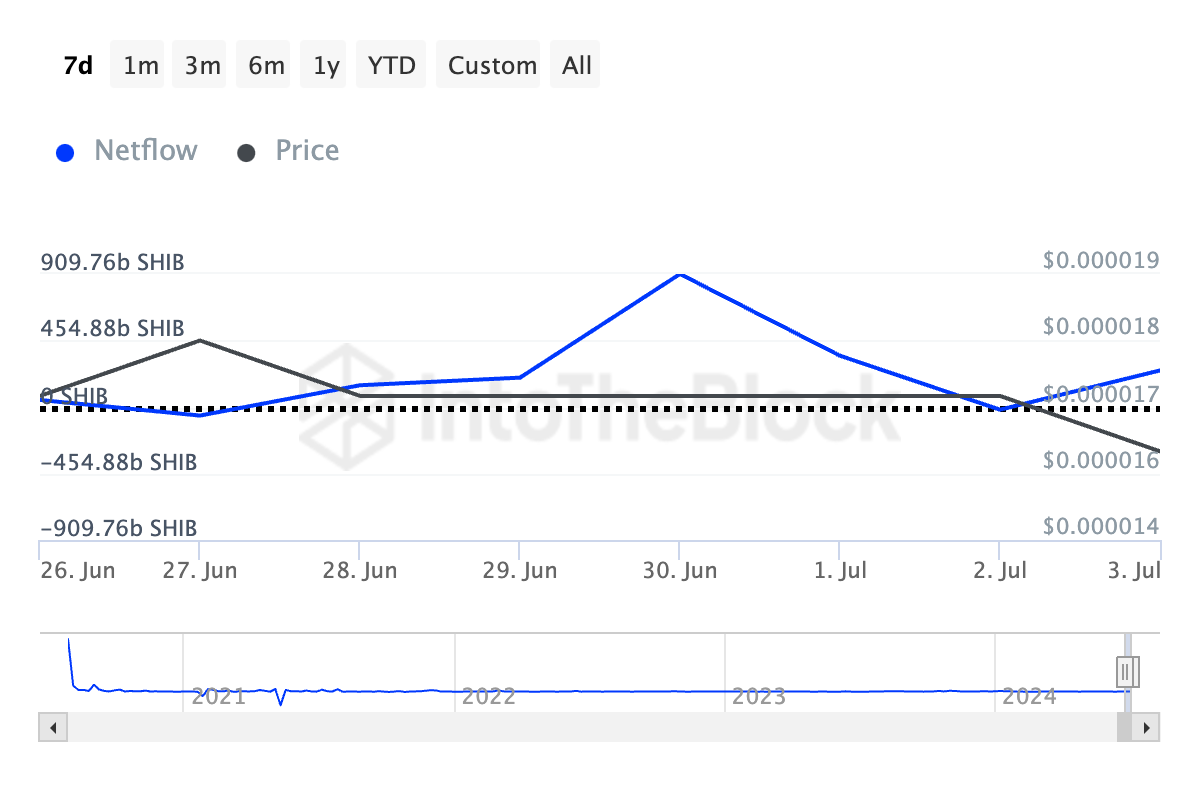Switch to the 1m time range
Screen dimensions: 1200x800
(141, 66)
